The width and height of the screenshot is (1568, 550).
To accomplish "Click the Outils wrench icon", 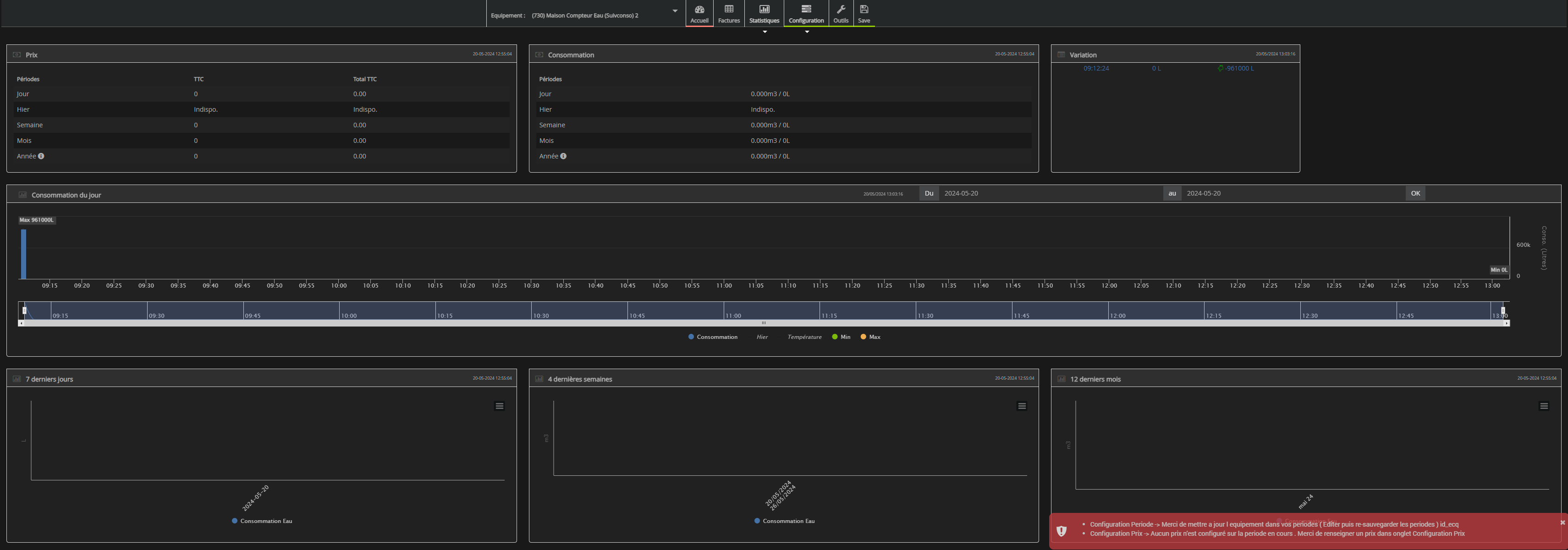I will point(841,10).
